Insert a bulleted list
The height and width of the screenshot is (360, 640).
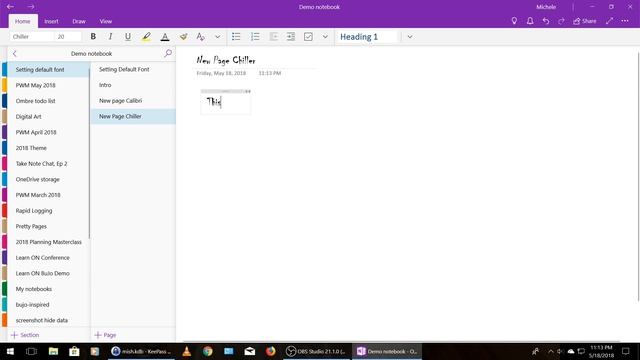[236, 37]
